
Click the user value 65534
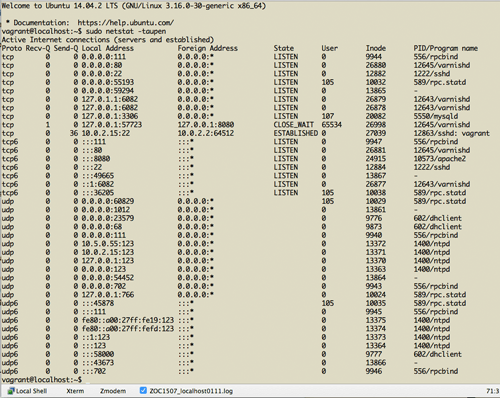(x=332, y=125)
